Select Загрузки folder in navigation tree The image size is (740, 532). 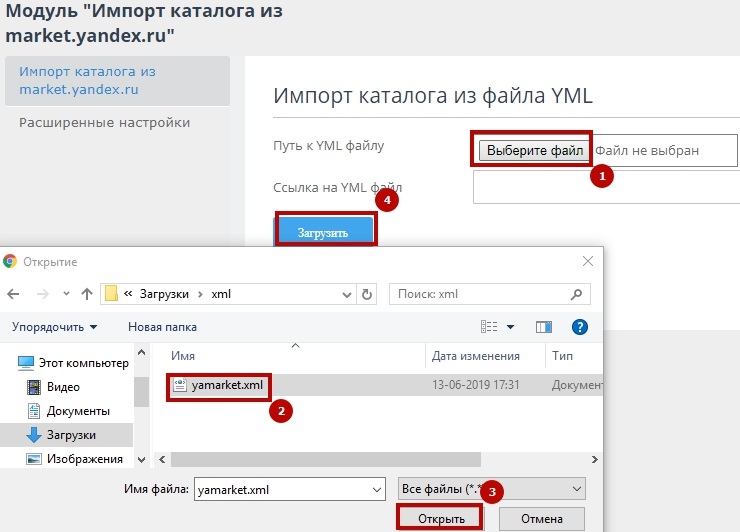[67, 435]
